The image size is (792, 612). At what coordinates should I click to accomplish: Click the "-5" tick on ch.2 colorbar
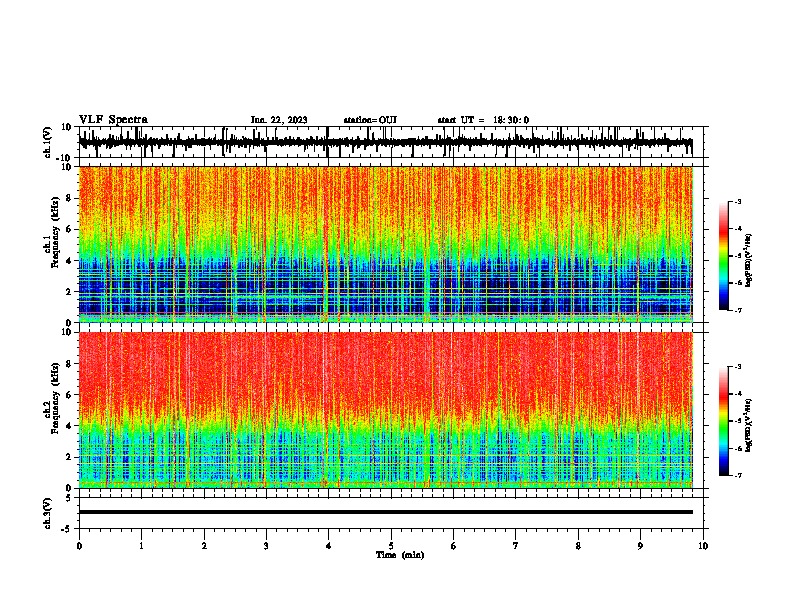737,421
